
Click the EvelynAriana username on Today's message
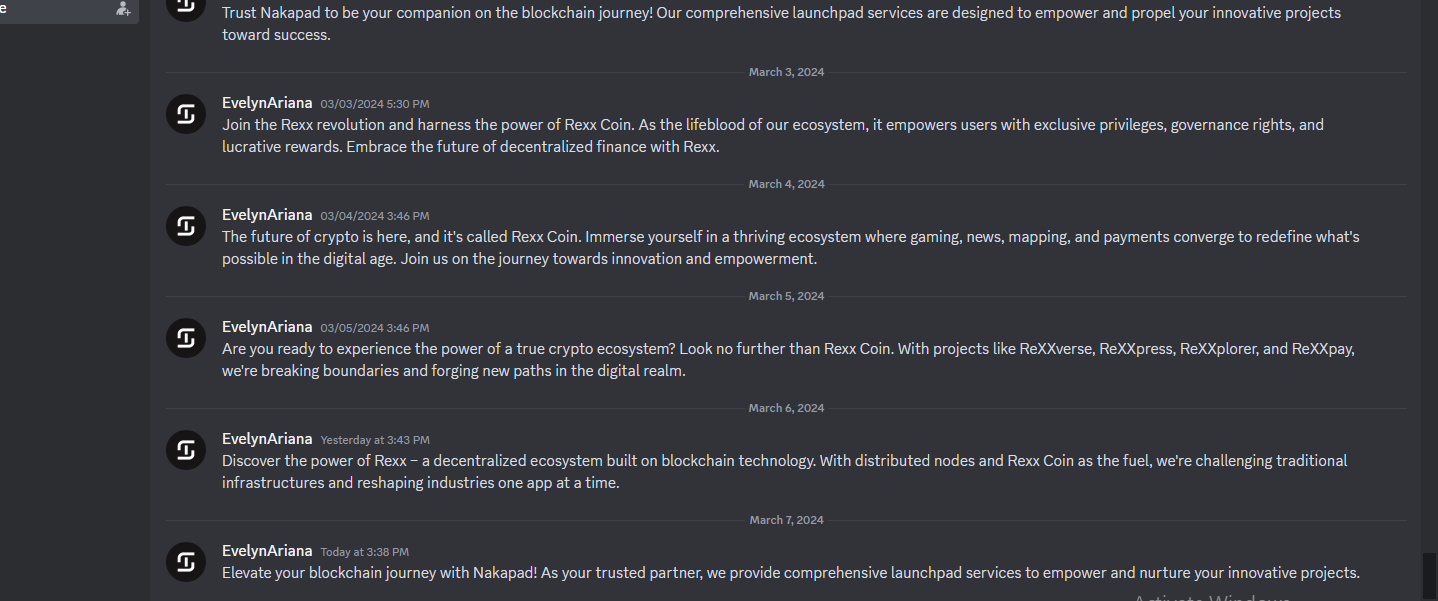click(x=267, y=551)
